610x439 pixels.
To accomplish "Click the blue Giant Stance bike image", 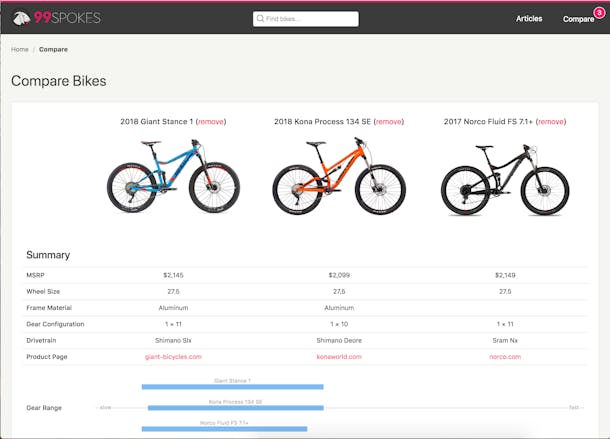I will point(173,175).
